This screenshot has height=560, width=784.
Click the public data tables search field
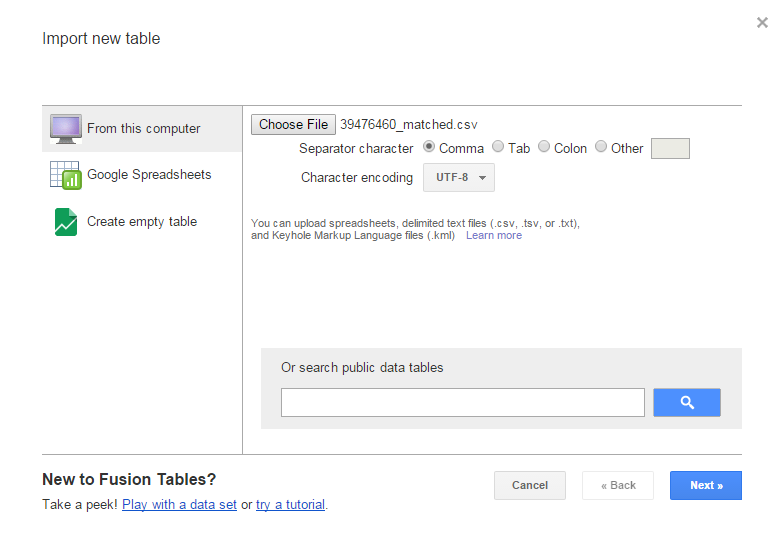coord(462,402)
